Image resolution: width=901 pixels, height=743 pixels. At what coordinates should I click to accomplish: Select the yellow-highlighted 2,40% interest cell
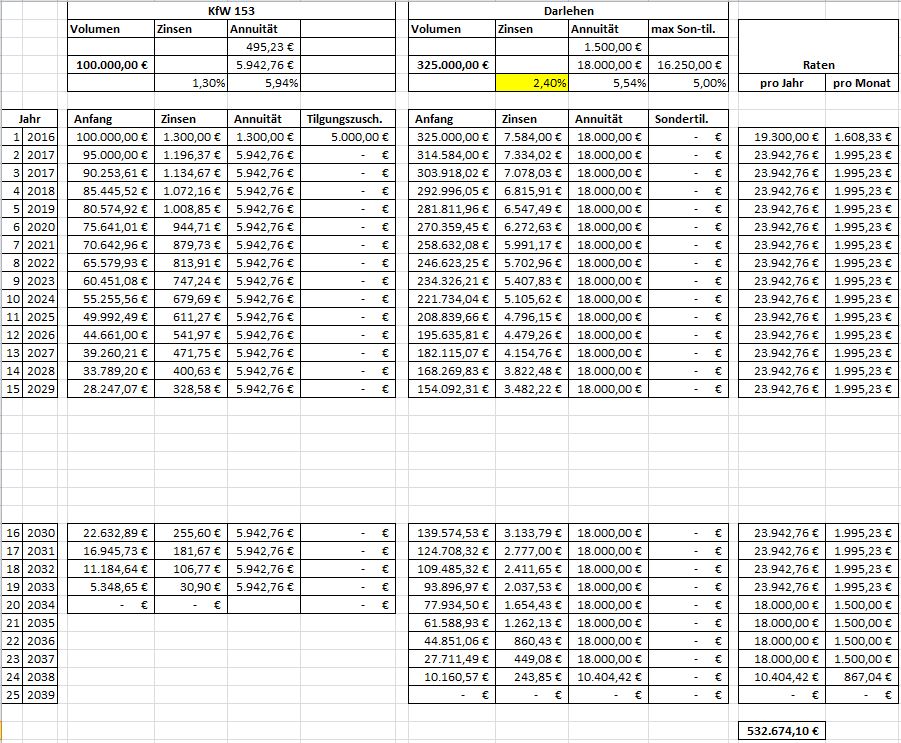[532, 83]
